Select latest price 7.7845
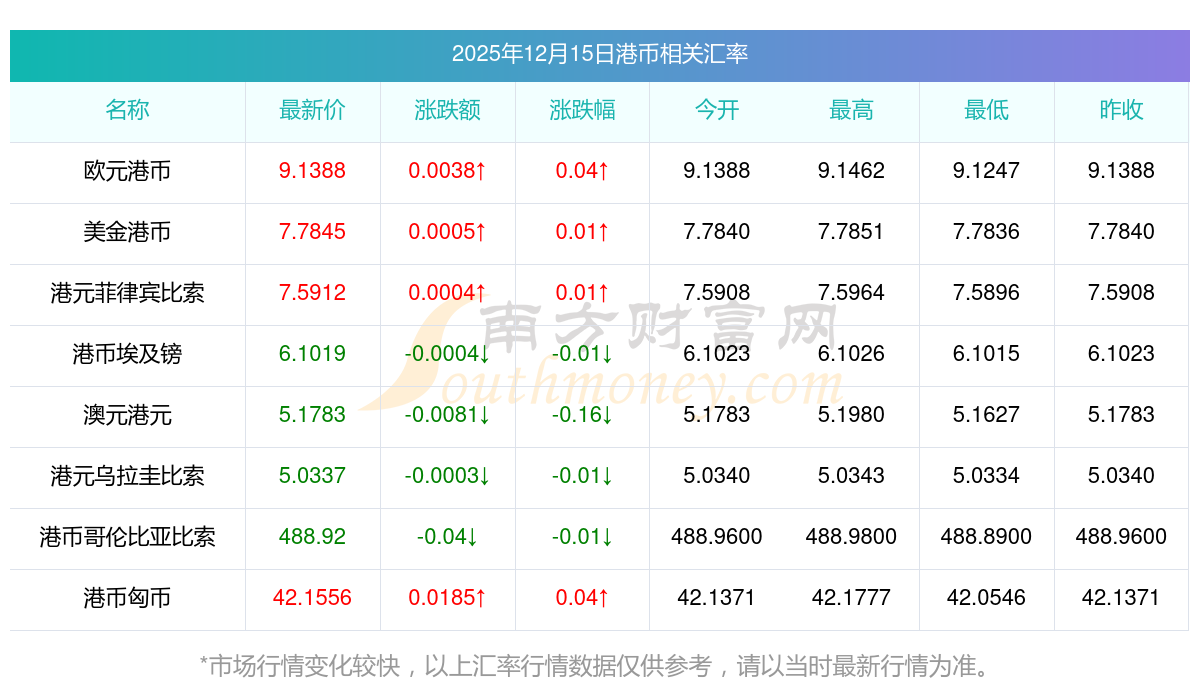The image size is (1200, 697). click(312, 232)
